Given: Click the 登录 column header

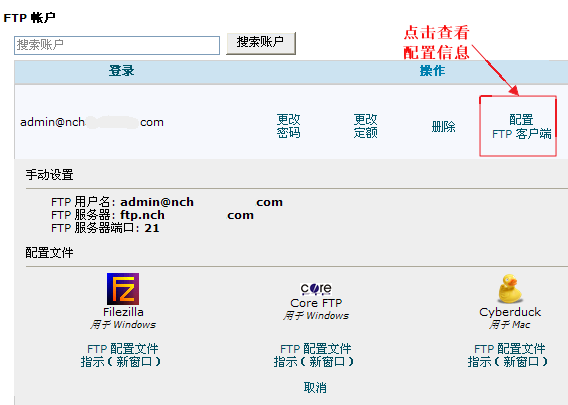Looking at the screenshot, I should tap(121, 71).
